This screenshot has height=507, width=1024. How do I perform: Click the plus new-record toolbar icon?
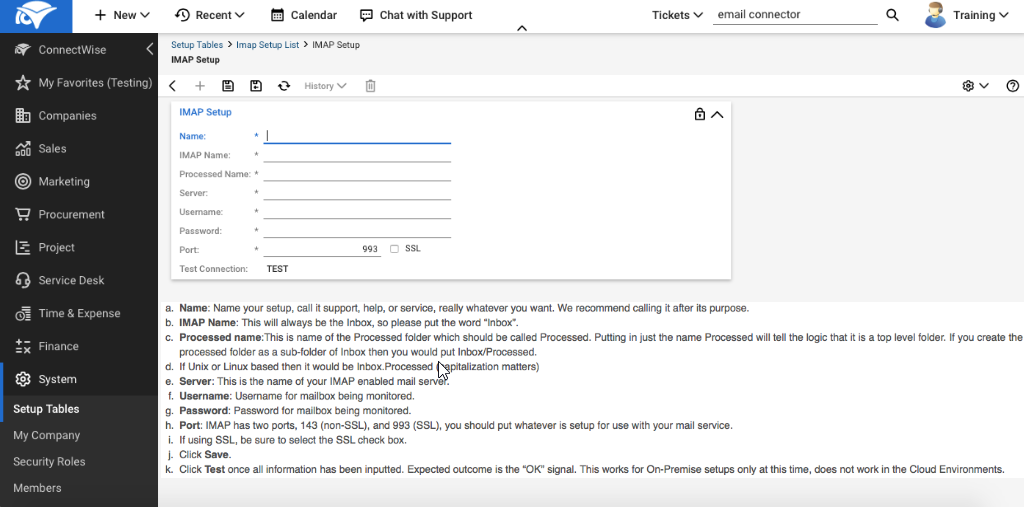click(200, 86)
